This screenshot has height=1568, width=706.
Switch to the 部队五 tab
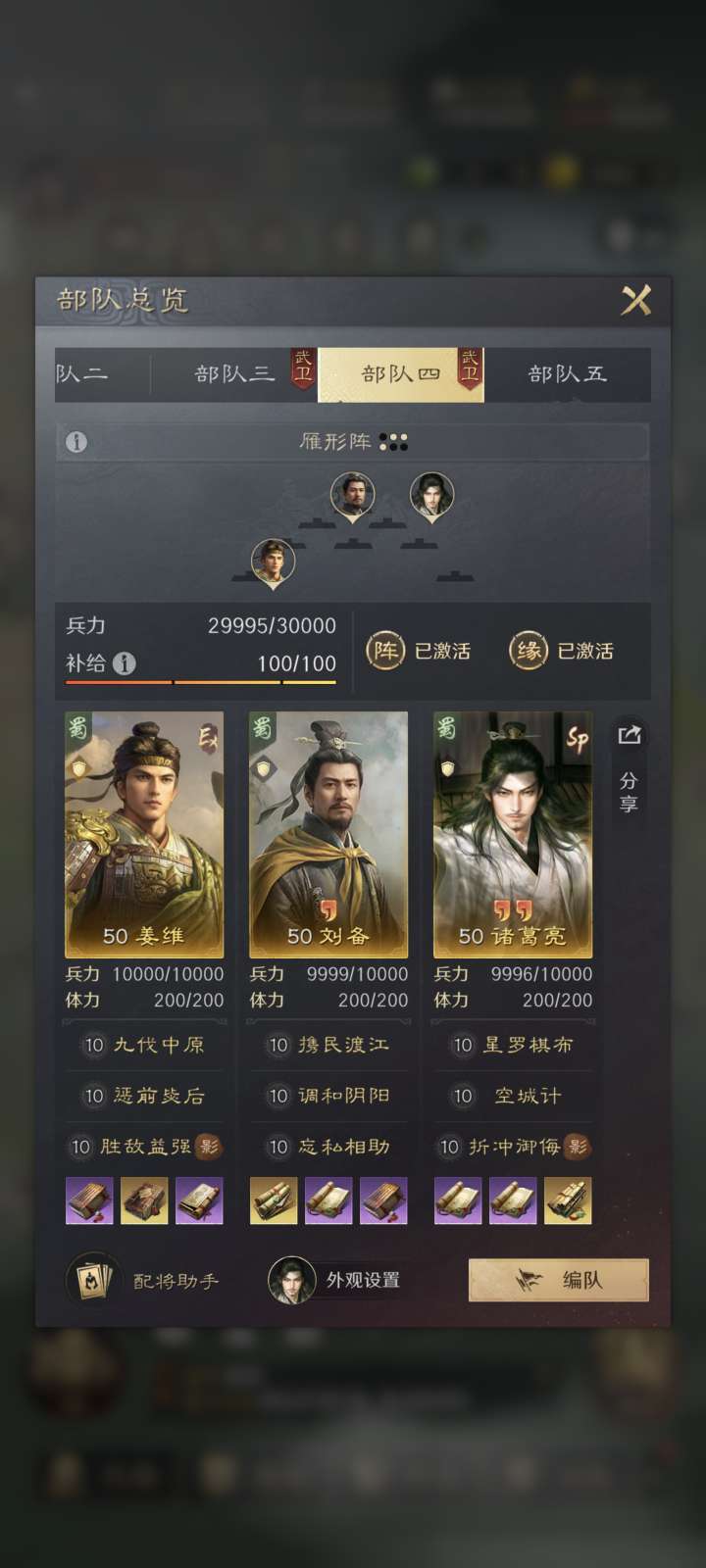click(x=568, y=373)
